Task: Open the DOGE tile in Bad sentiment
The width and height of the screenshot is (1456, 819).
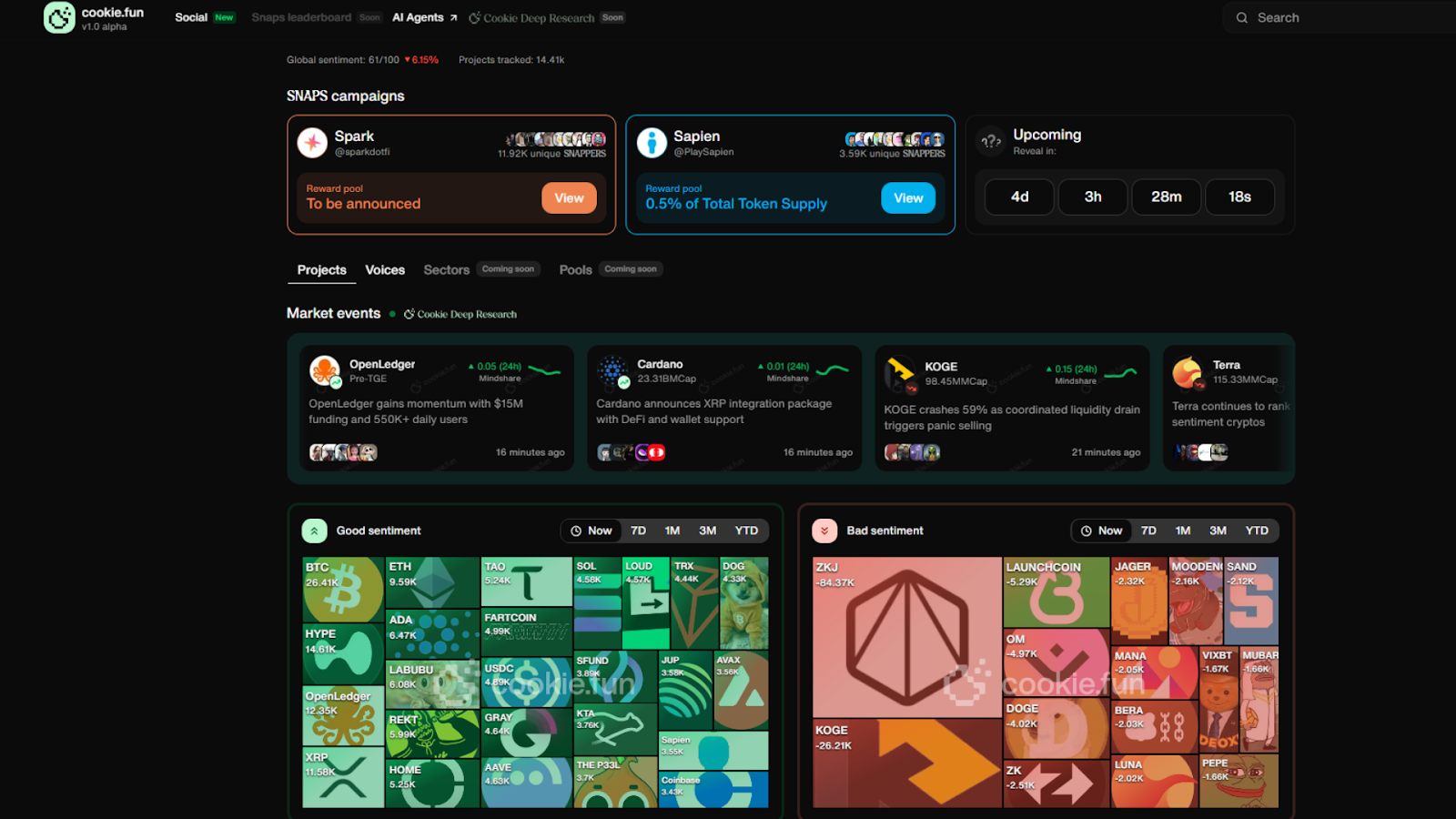Action: (1057, 729)
